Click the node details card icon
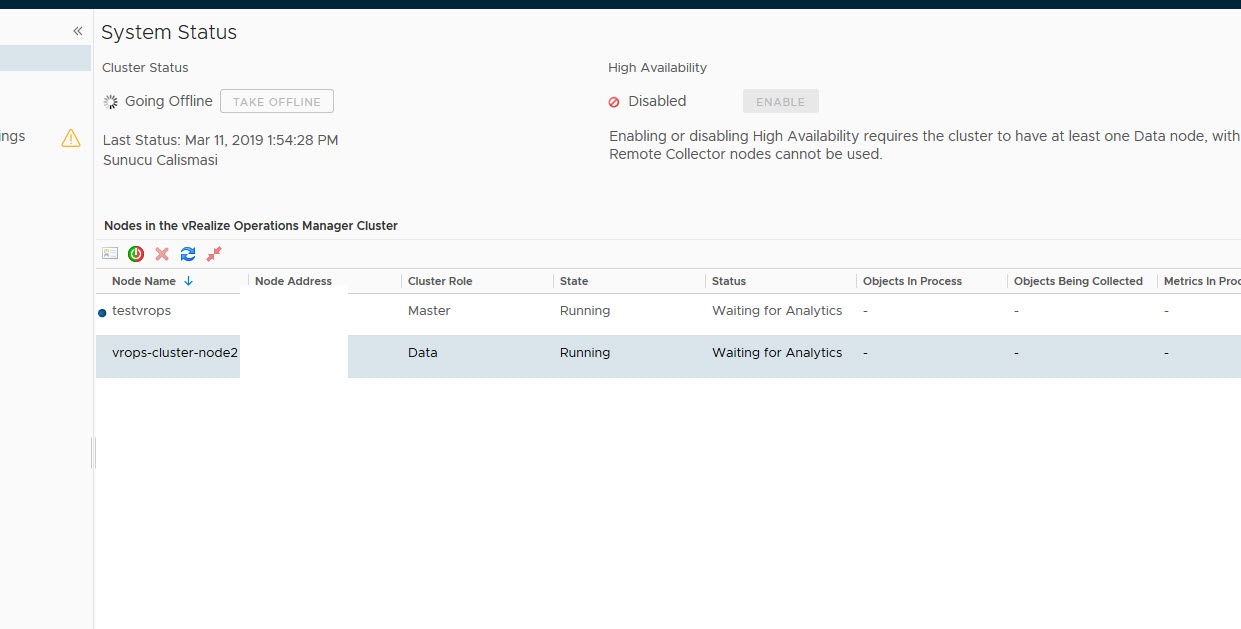 [x=110, y=254]
